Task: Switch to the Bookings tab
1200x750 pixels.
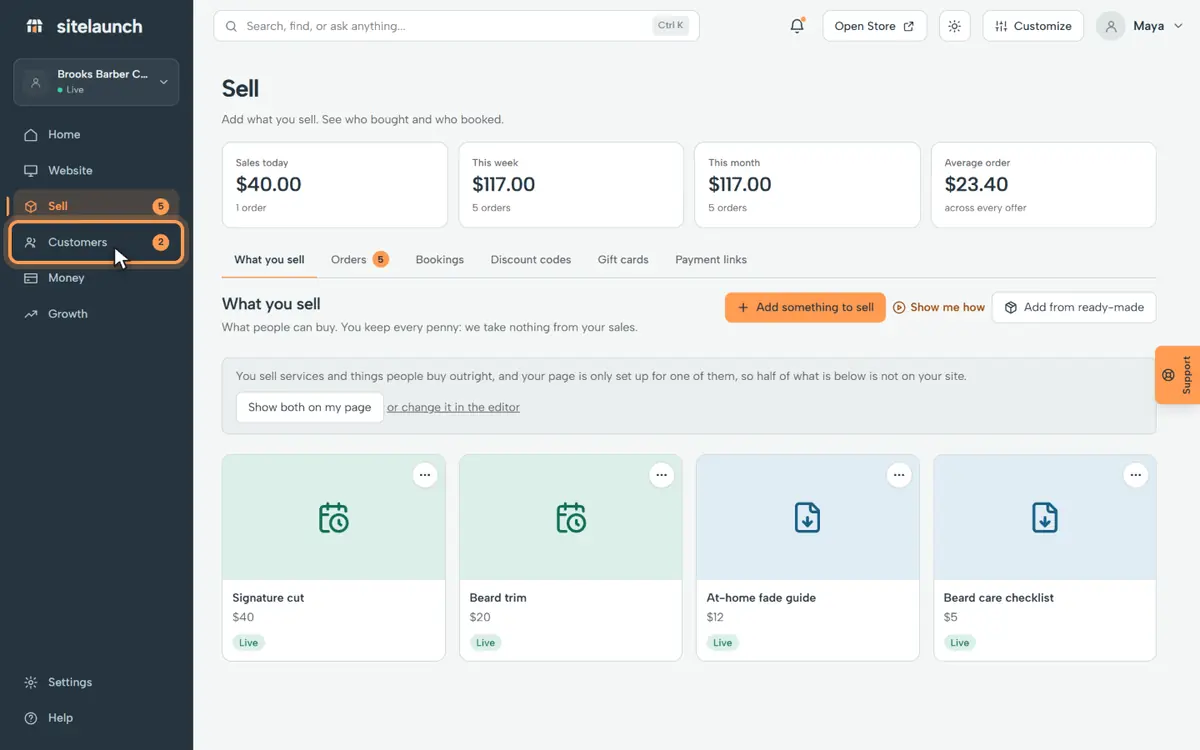Action: coord(440,259)
